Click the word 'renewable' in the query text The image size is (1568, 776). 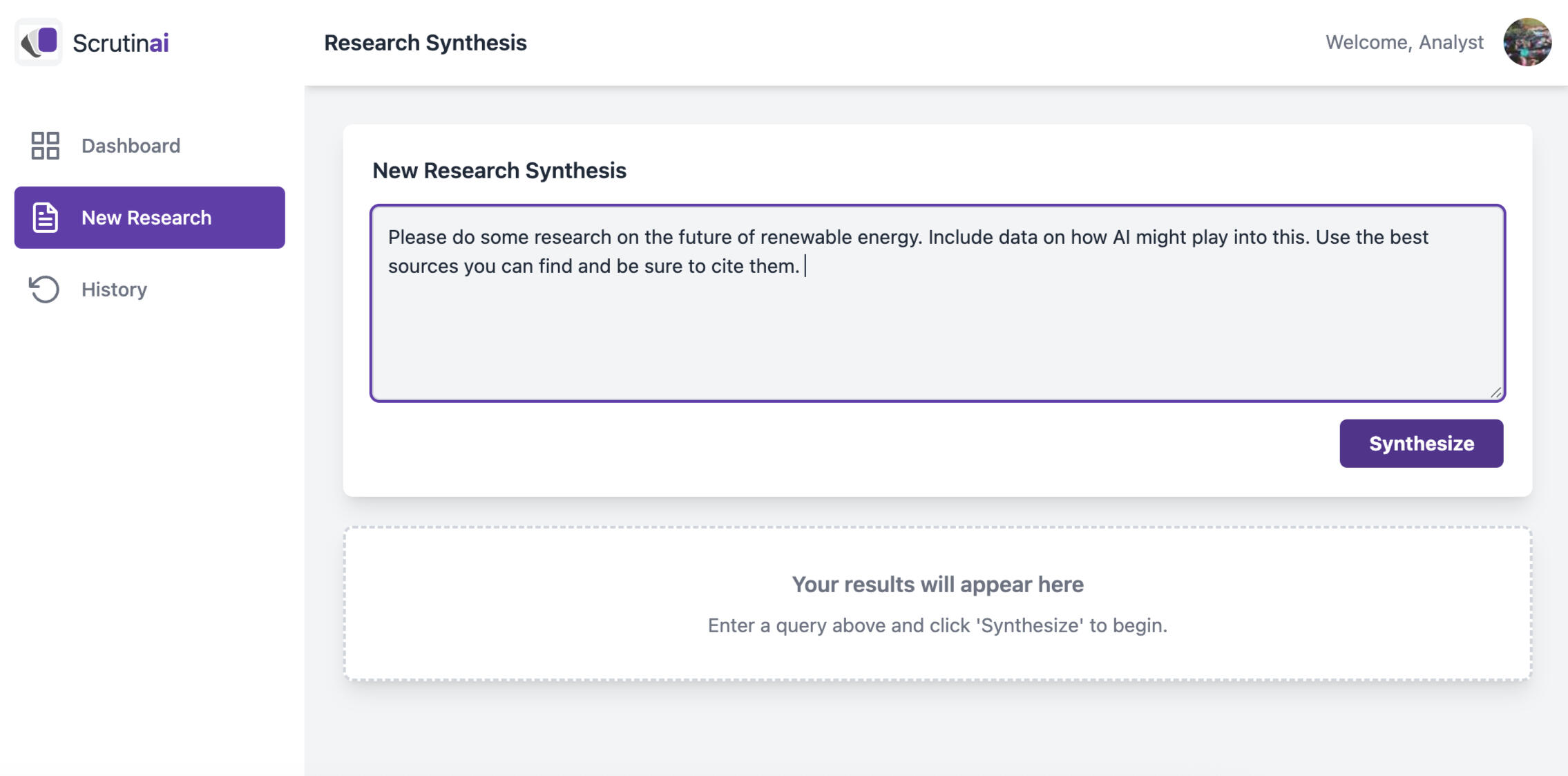tap(805, 237)
